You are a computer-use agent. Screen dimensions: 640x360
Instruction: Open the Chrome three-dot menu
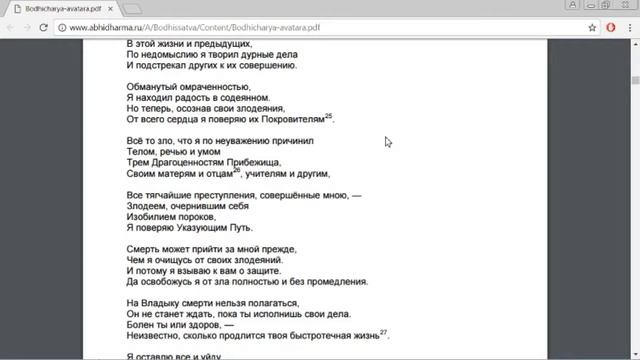(630, 28)
